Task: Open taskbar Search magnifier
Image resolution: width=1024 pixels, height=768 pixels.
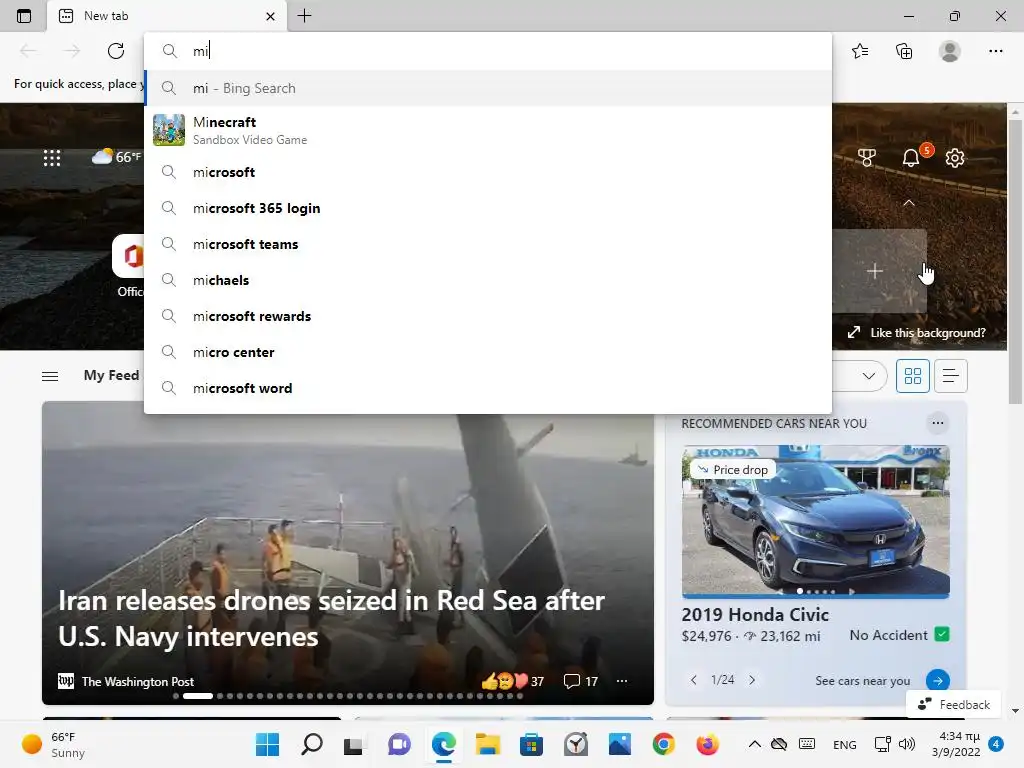Action: [312, 744]
